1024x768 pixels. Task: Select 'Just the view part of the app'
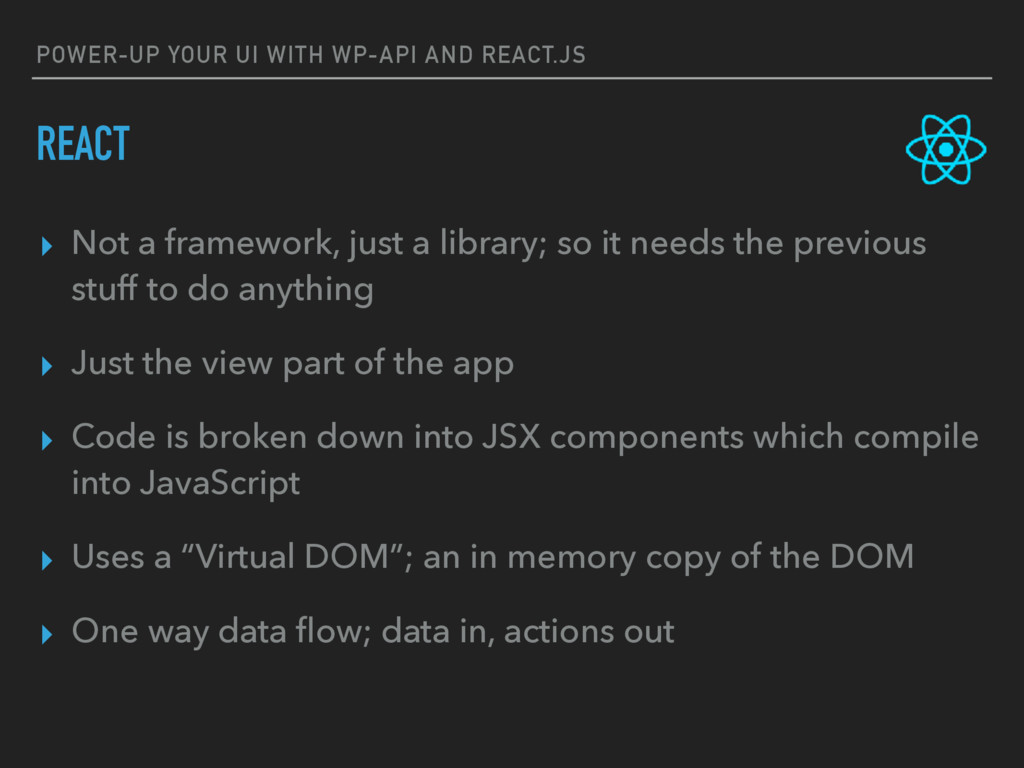293,364
